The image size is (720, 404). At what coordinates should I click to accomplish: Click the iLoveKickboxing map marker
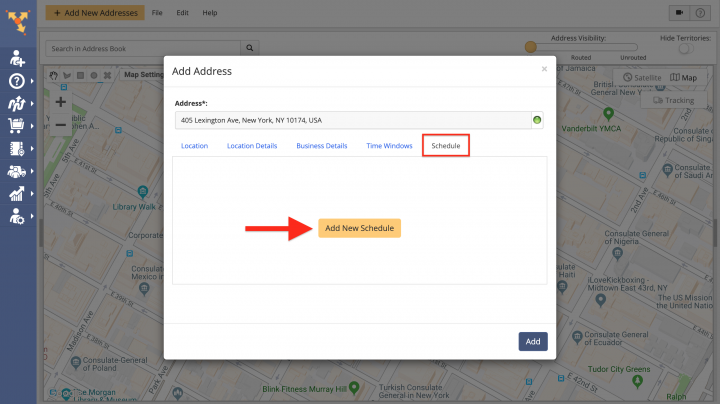coord(600,300)
